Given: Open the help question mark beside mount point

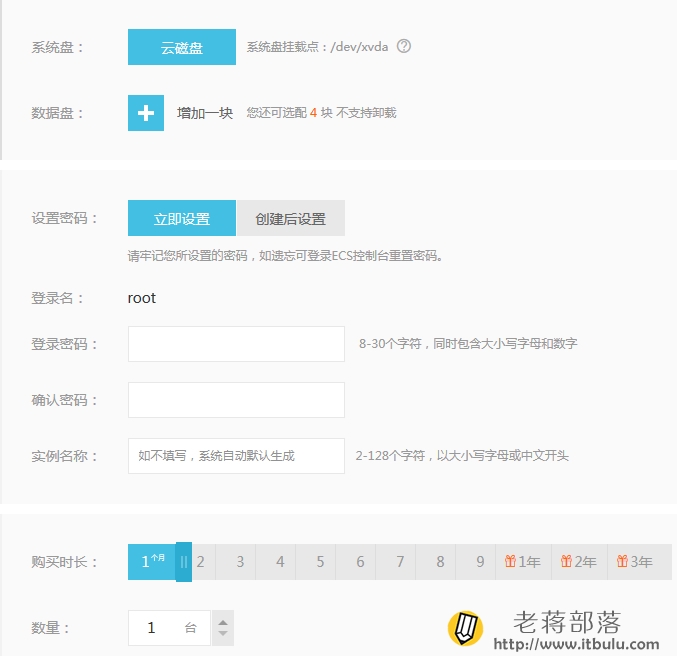Looking at the screenshot, I should 404,46.
